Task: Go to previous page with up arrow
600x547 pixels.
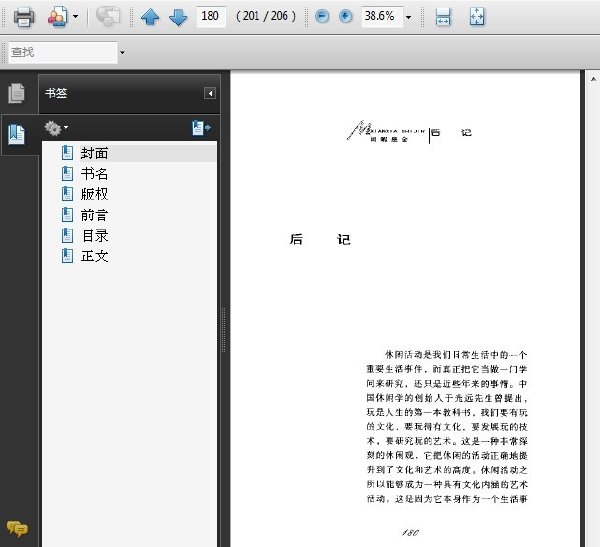Action: 150,17
